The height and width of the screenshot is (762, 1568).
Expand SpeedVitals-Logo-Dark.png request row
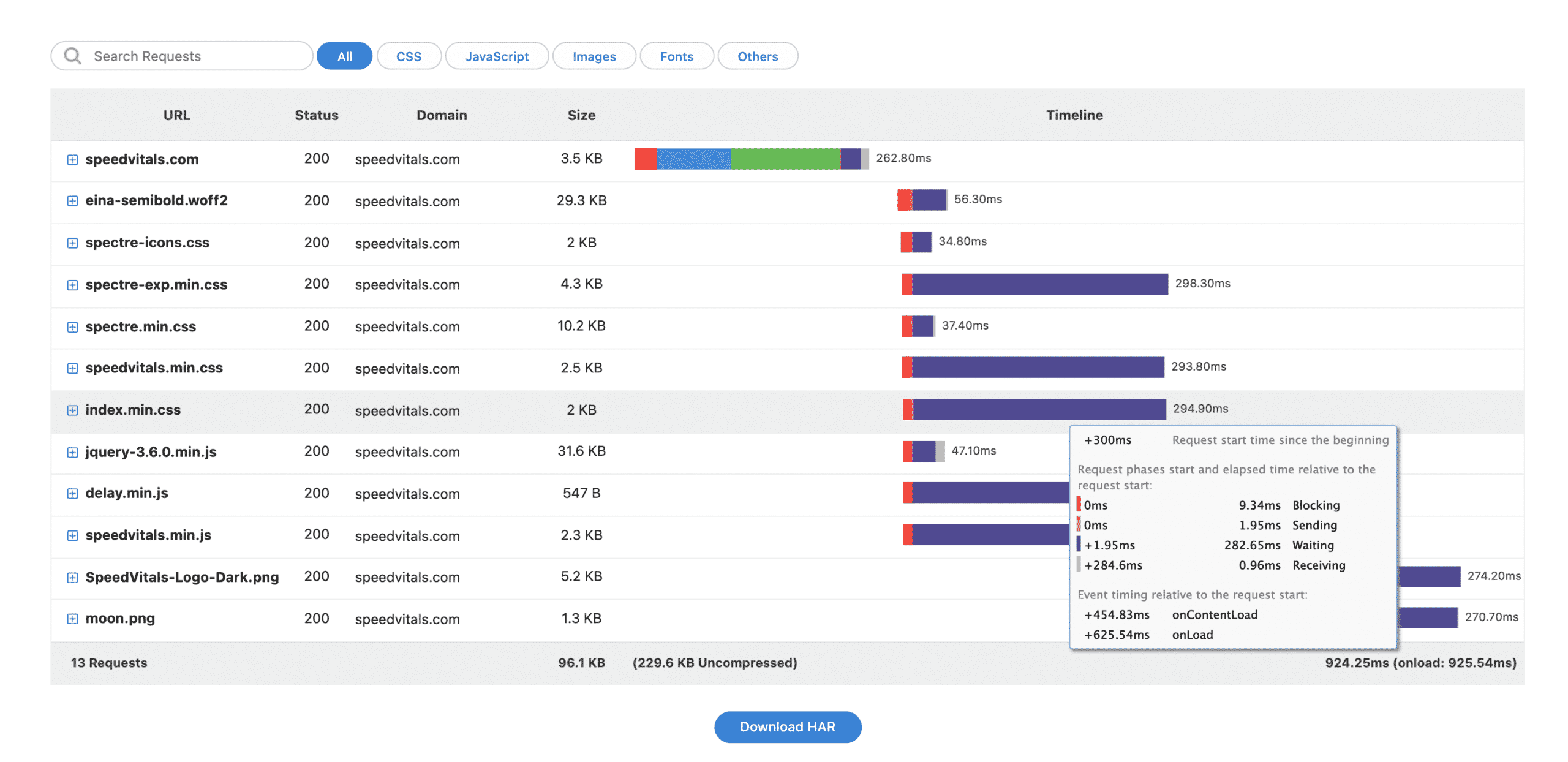click(72, 578)
